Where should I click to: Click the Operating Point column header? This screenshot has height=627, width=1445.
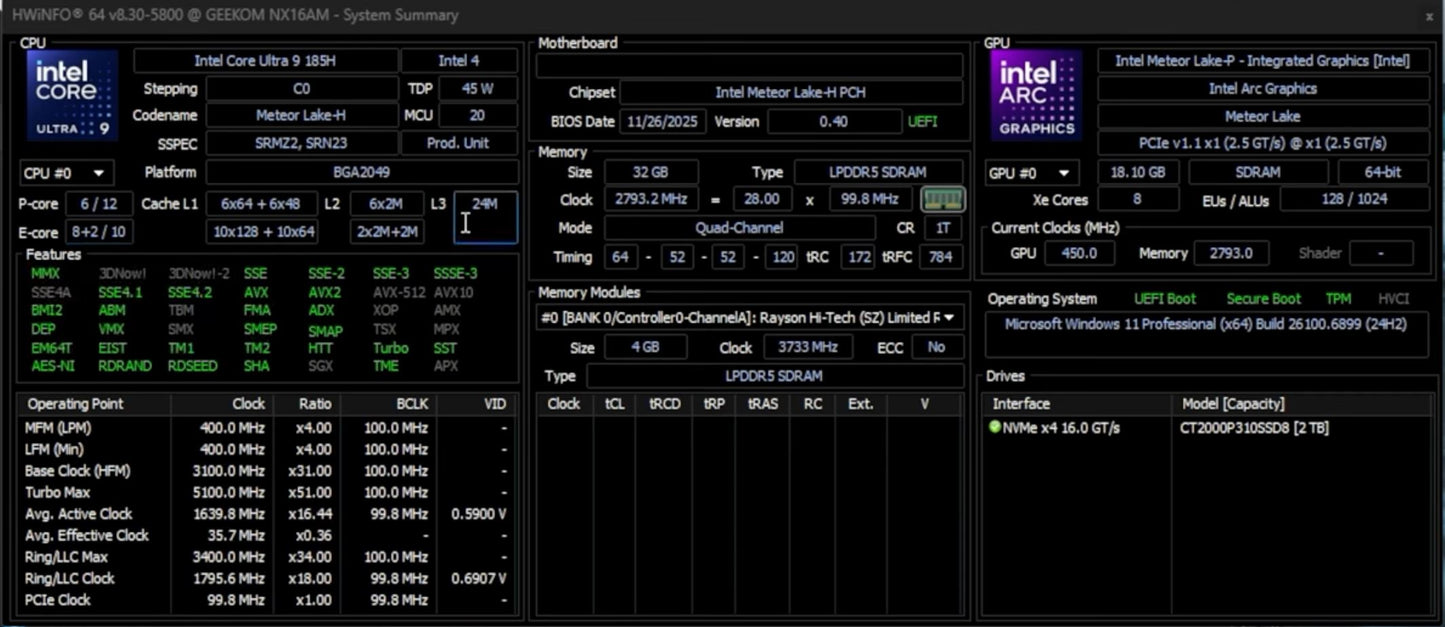pyautogui.click(x=94, y=404)
